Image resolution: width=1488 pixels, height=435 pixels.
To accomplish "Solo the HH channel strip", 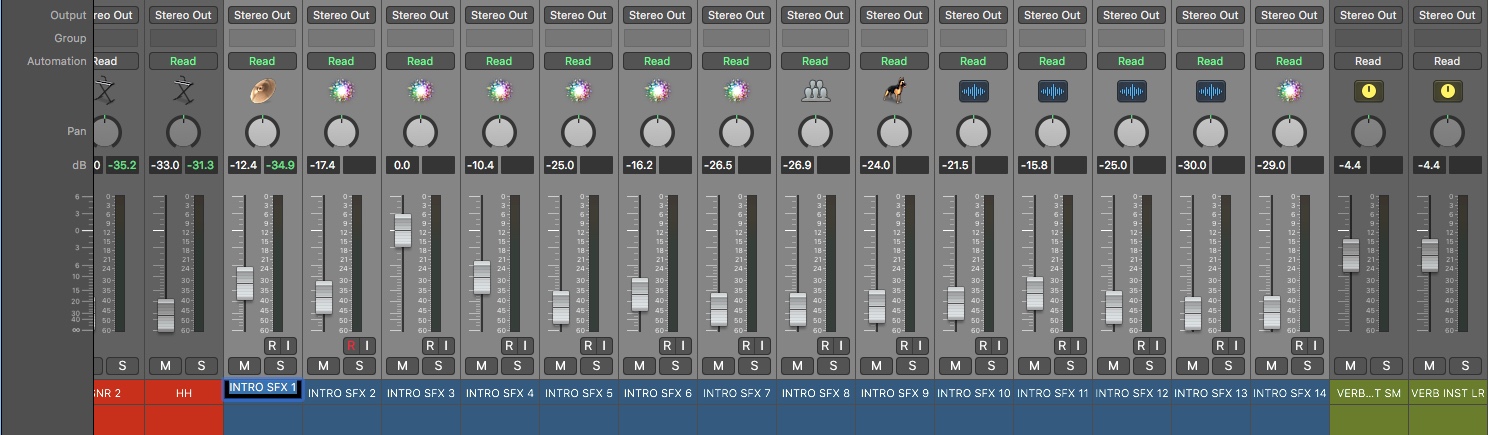I will (x=201, y=366).
